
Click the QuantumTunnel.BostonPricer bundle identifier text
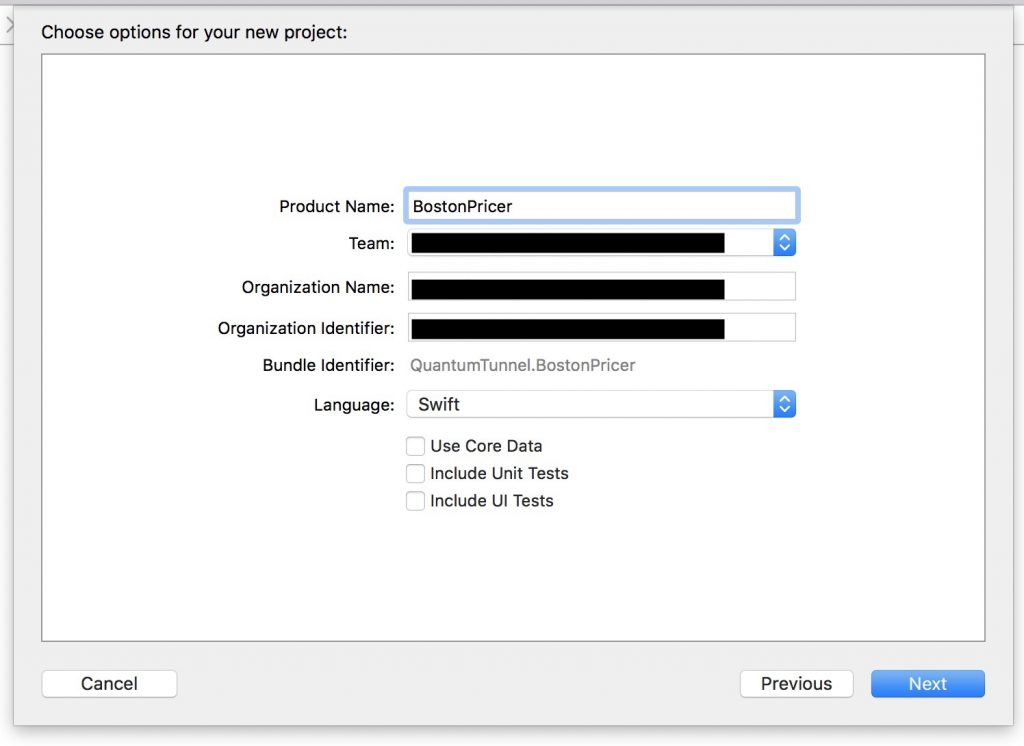pyautogui.click(x=522, y=365)
